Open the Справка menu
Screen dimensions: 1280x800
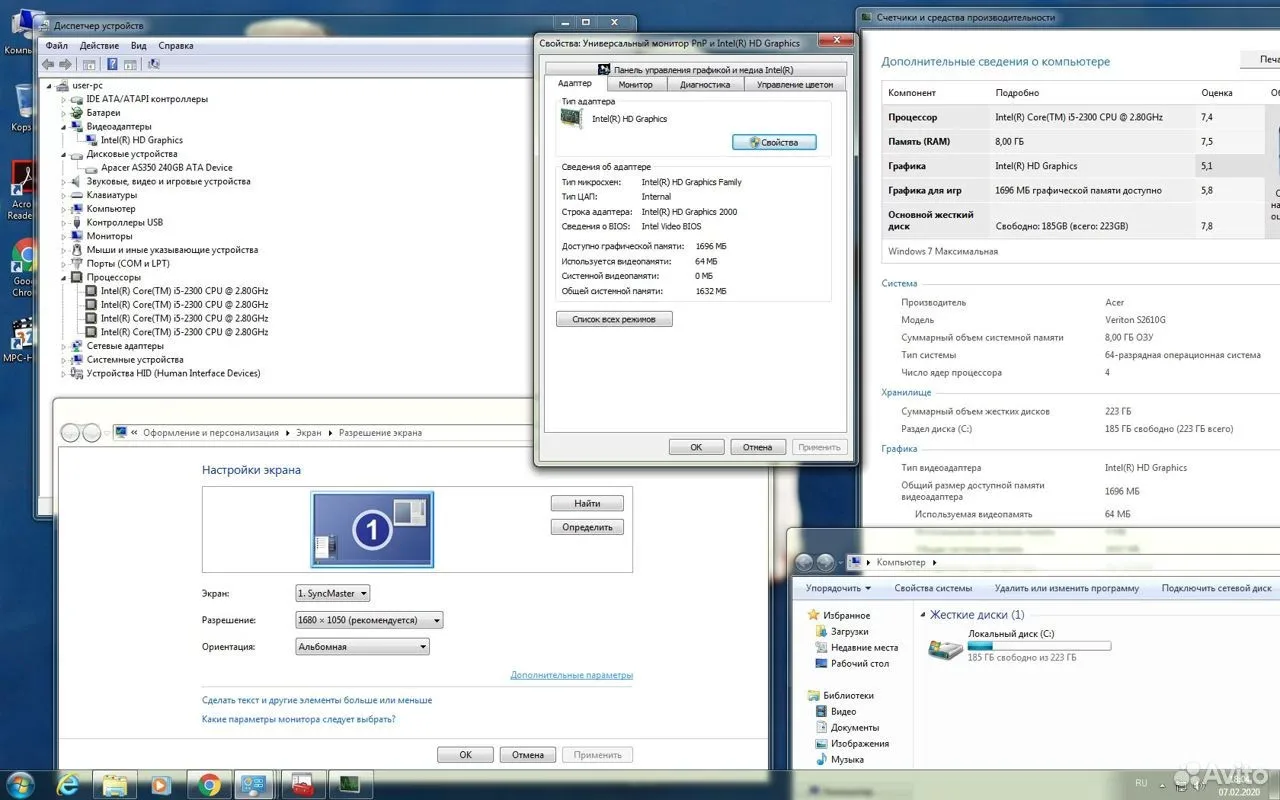click(176, 45)
